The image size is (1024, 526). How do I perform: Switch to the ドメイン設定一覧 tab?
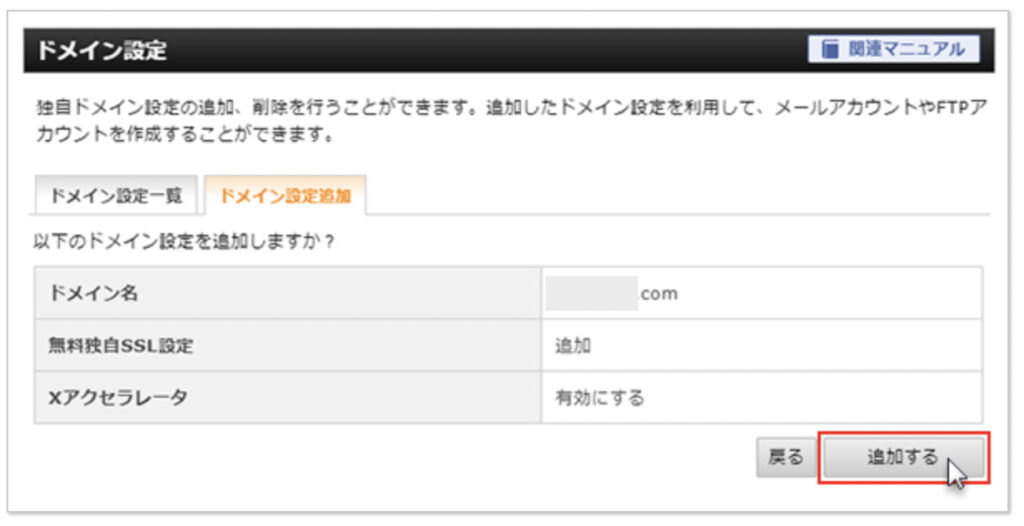[116, 195]
